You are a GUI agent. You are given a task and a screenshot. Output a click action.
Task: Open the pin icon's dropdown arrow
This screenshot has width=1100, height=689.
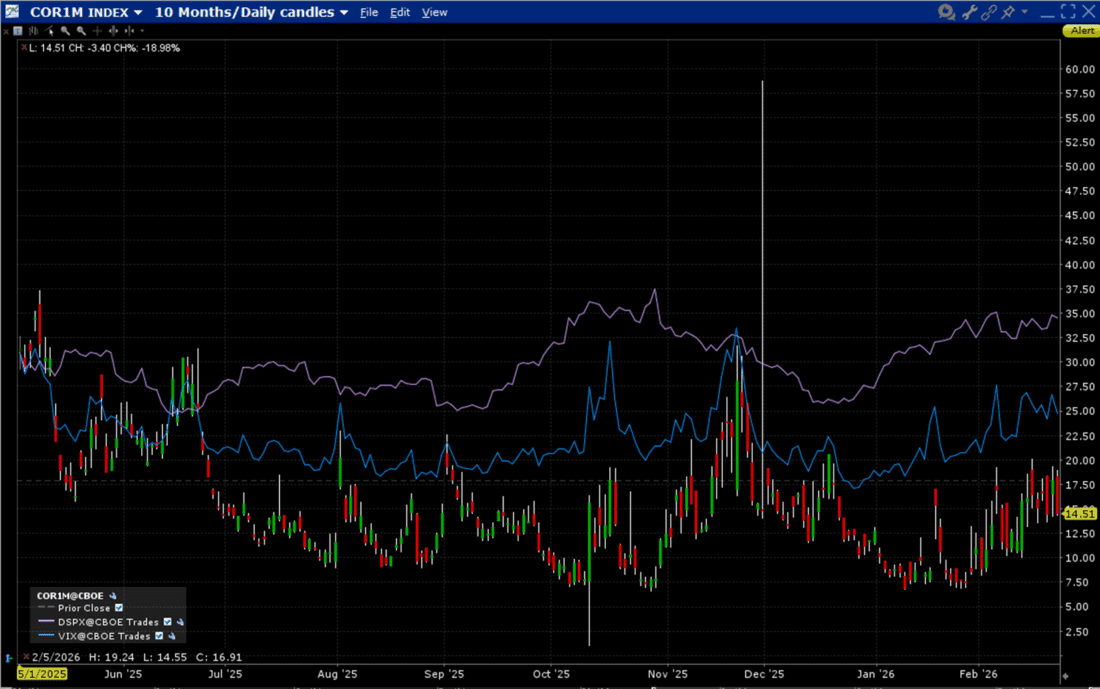coord(1024,11)
